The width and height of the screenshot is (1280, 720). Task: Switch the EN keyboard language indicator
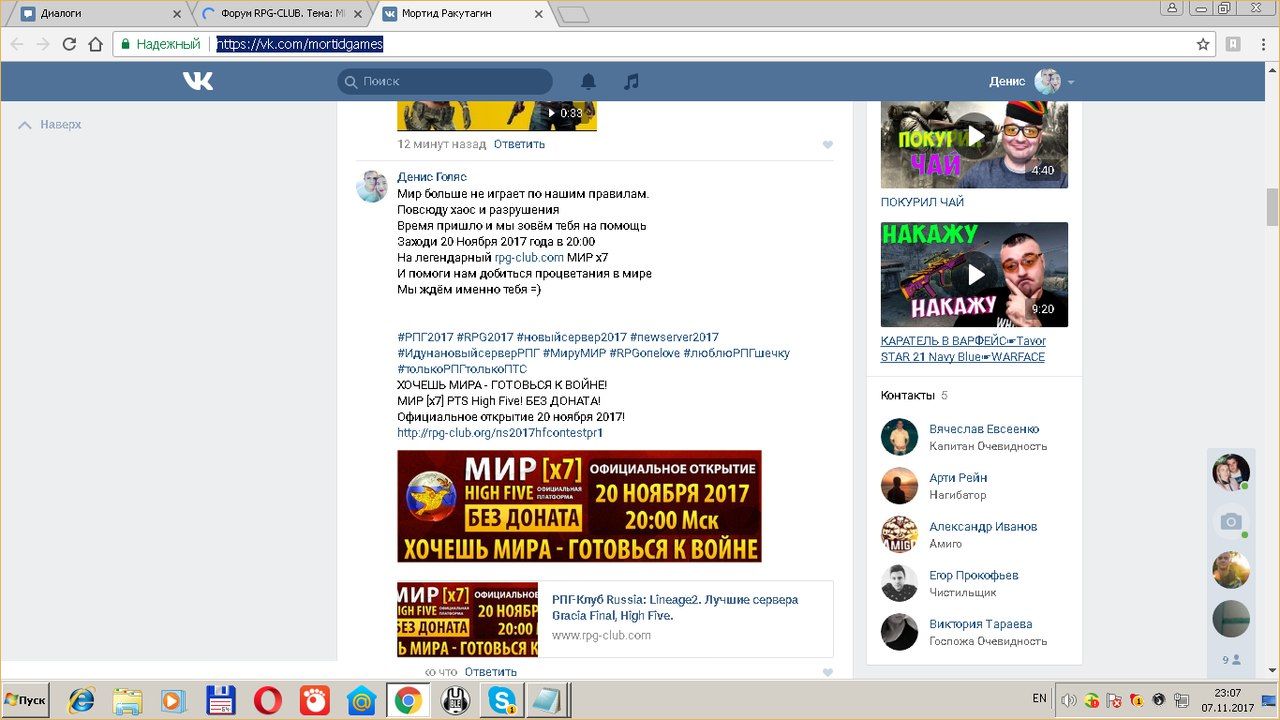[x=1040, y=699]
